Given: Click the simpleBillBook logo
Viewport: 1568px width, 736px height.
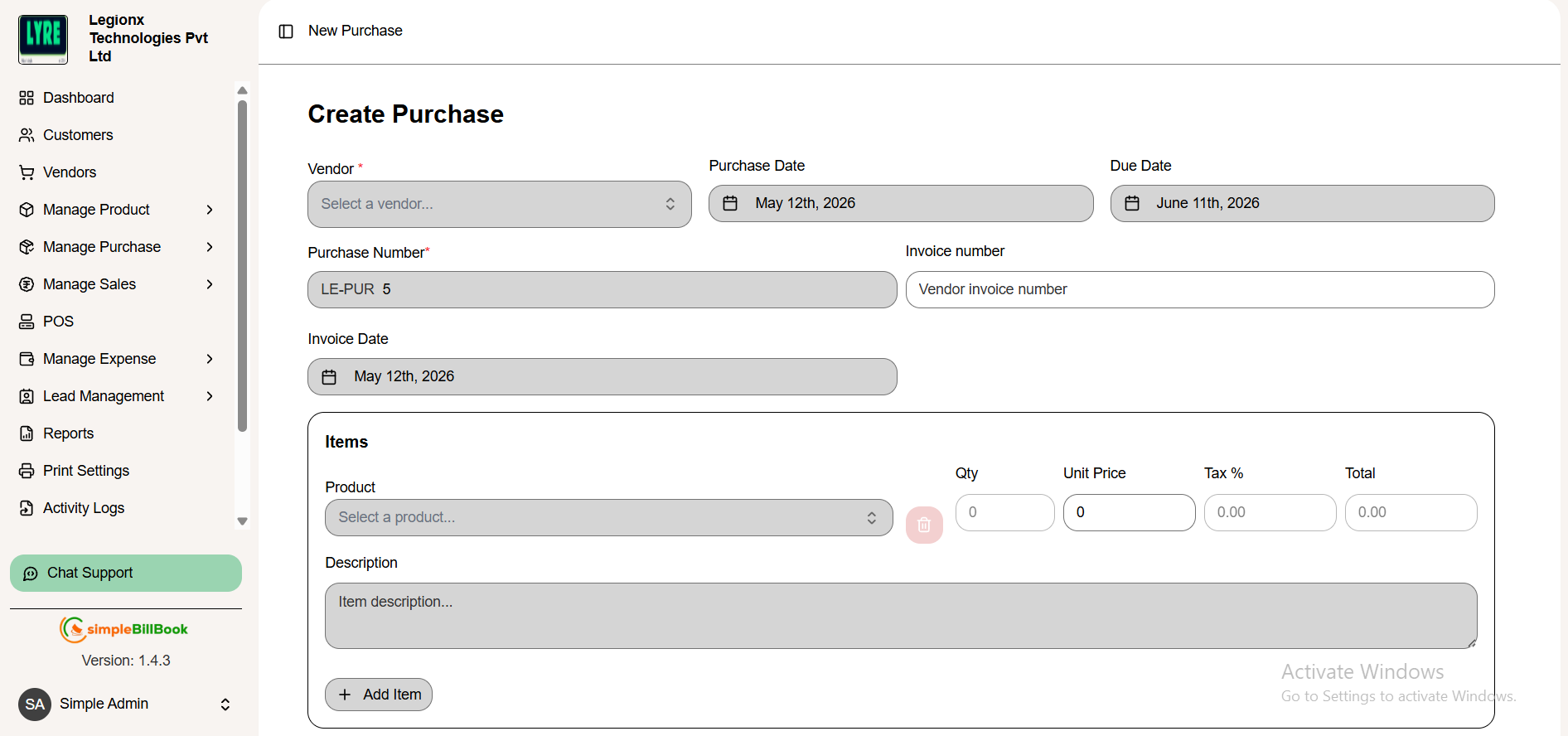Looking at the screenshot, I should [x=124, y=629].
